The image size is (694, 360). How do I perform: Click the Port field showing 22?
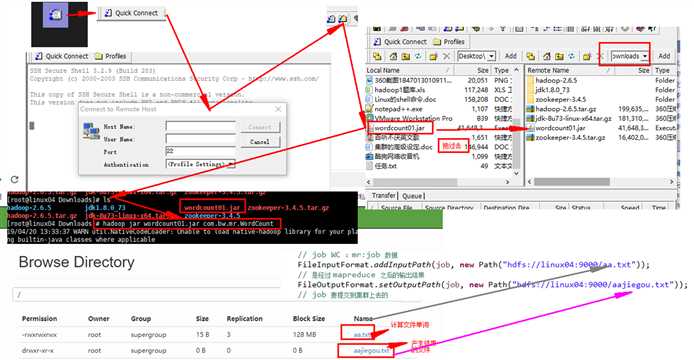[x=200, y=151]
